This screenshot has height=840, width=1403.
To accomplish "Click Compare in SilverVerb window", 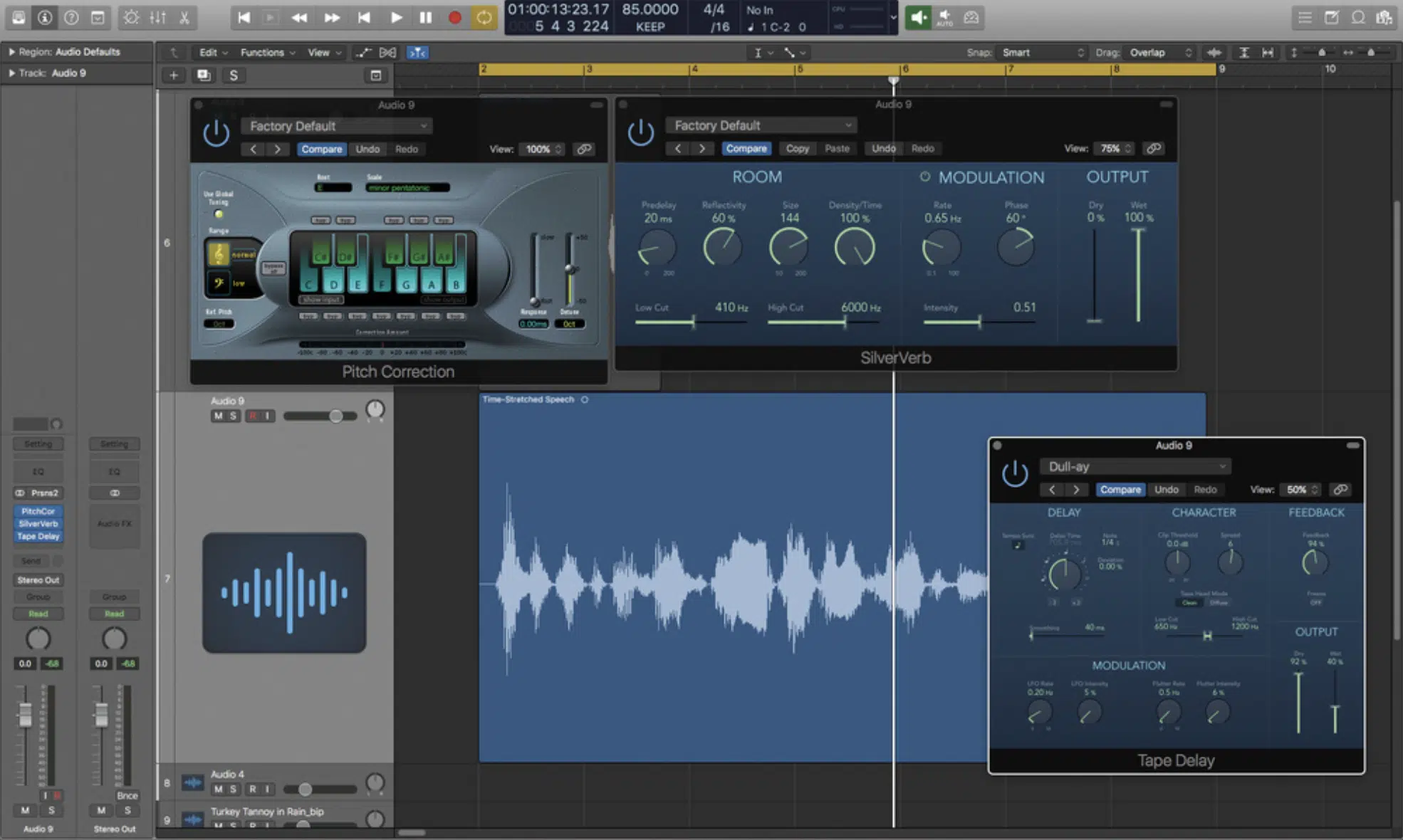I will [746, 148].
